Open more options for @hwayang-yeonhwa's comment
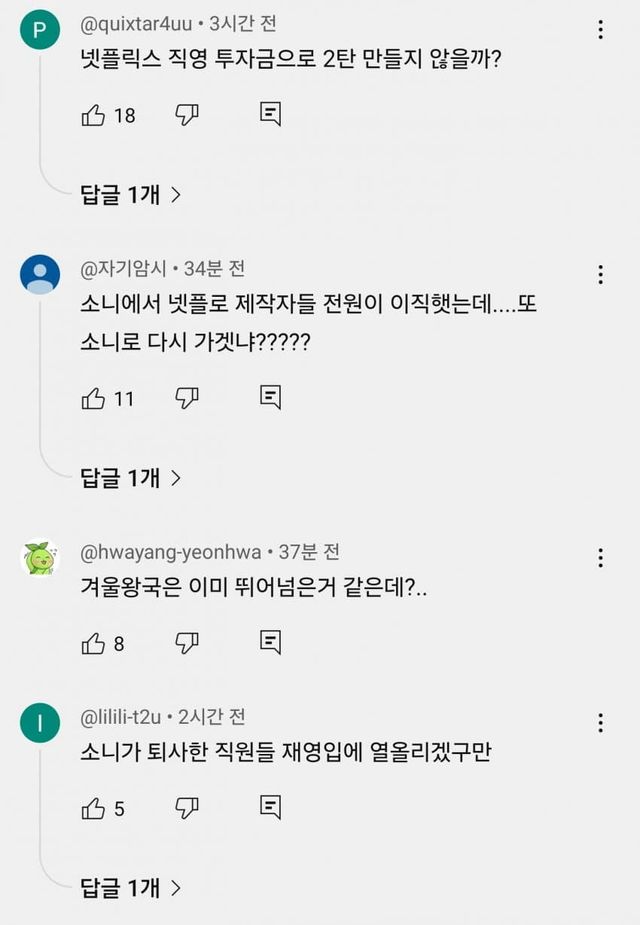 (600, 557)
